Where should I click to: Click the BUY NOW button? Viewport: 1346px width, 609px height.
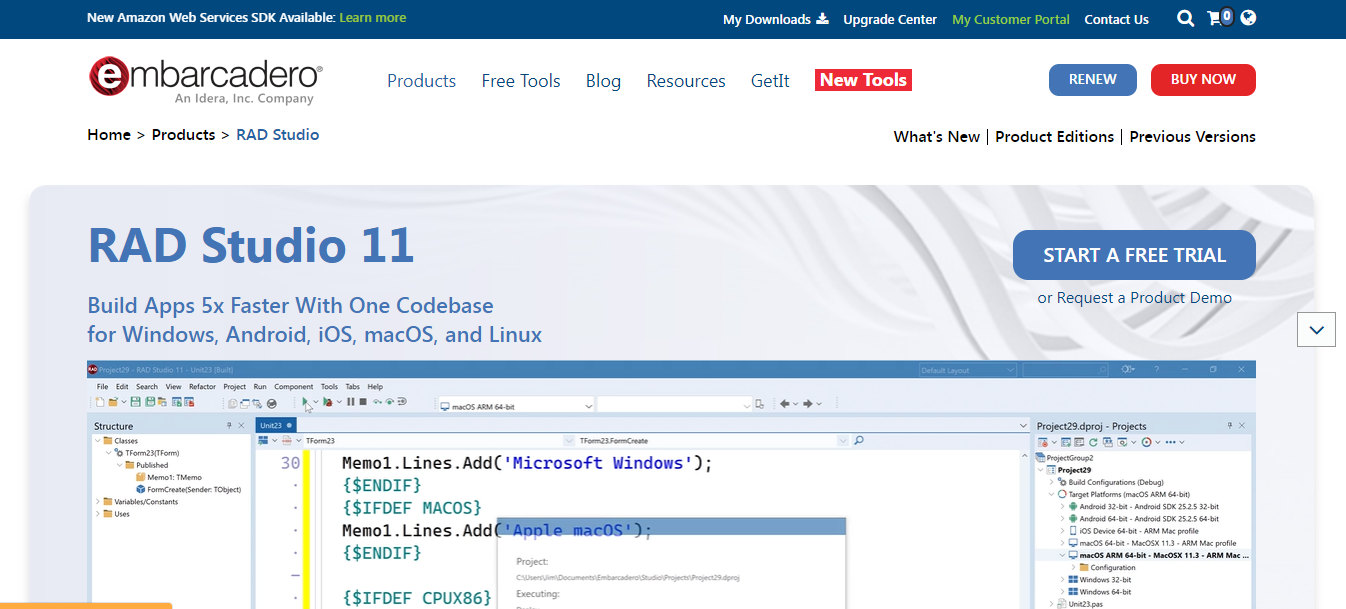coord(1203,80)
